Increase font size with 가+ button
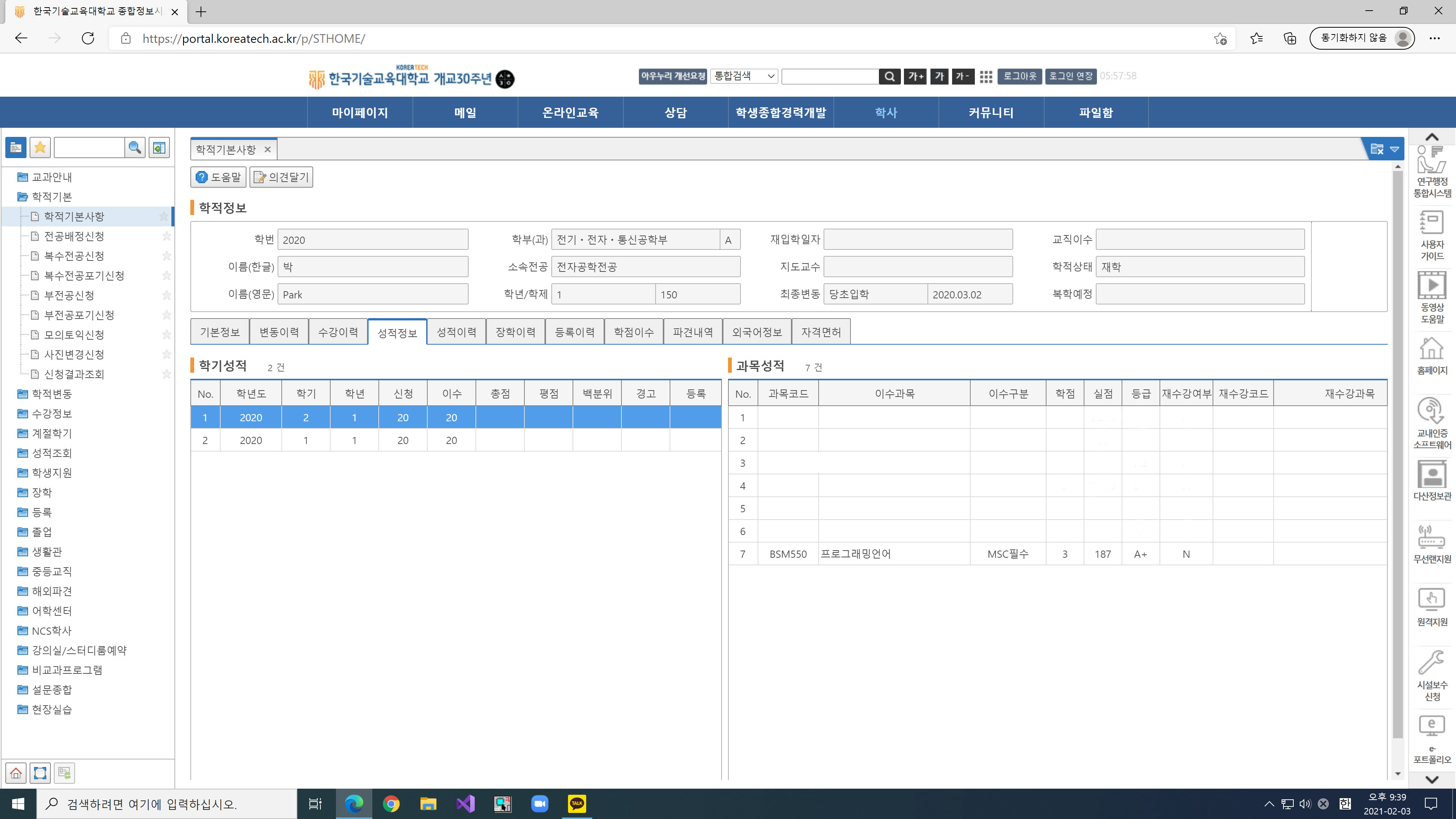 point(915,76)
